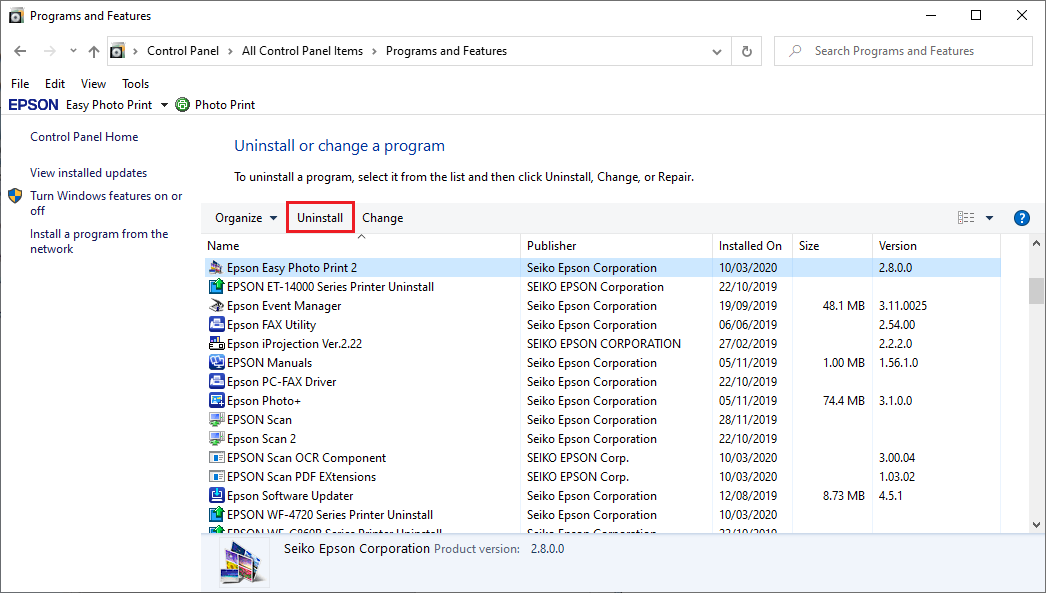Viewport: 1046px width, 593px height.
Task: Click the Epson FAX Utility icon
Action: tap(215, 325)
